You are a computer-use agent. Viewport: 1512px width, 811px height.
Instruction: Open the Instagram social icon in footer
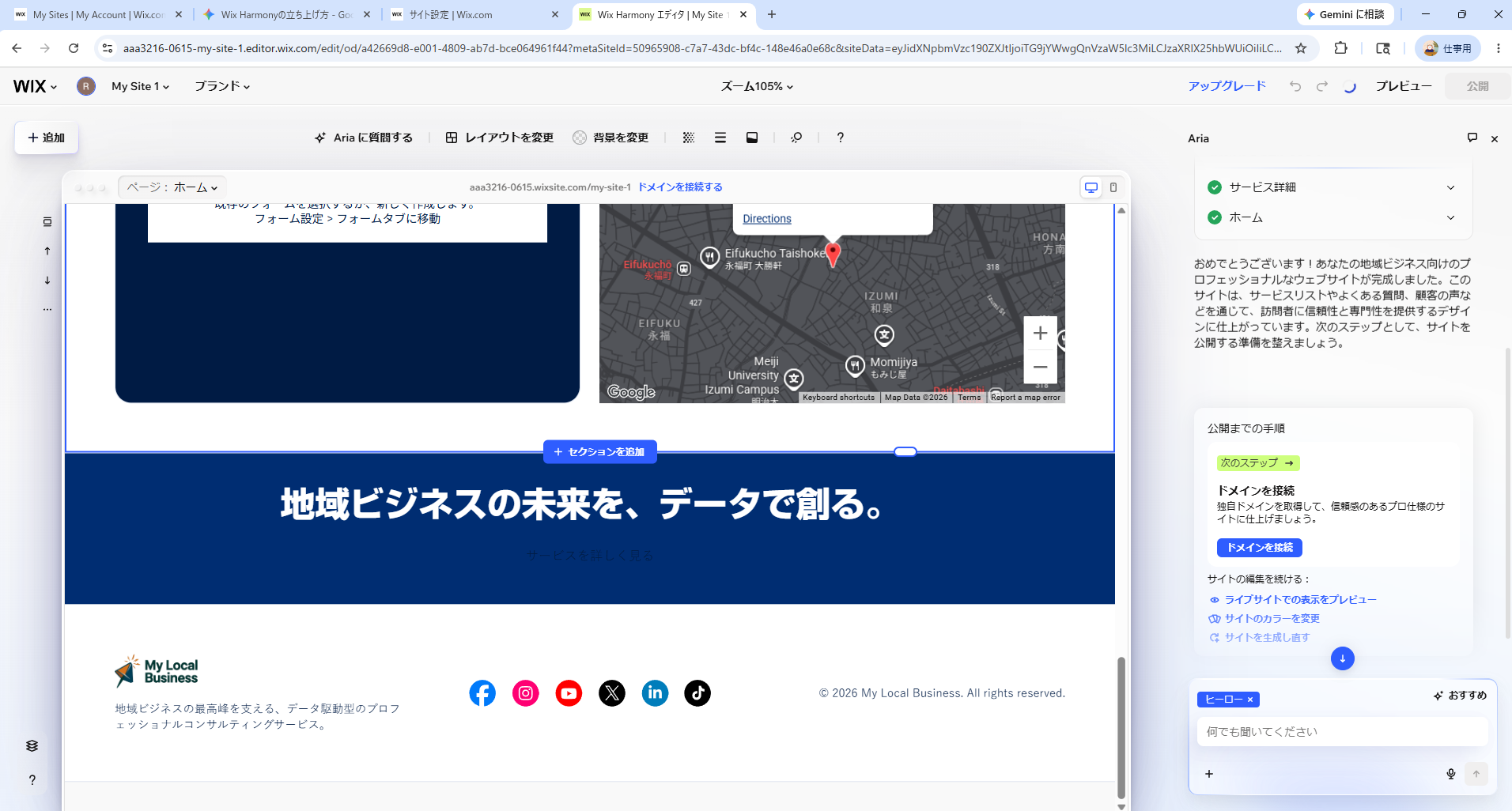click(x=526, y=693)
